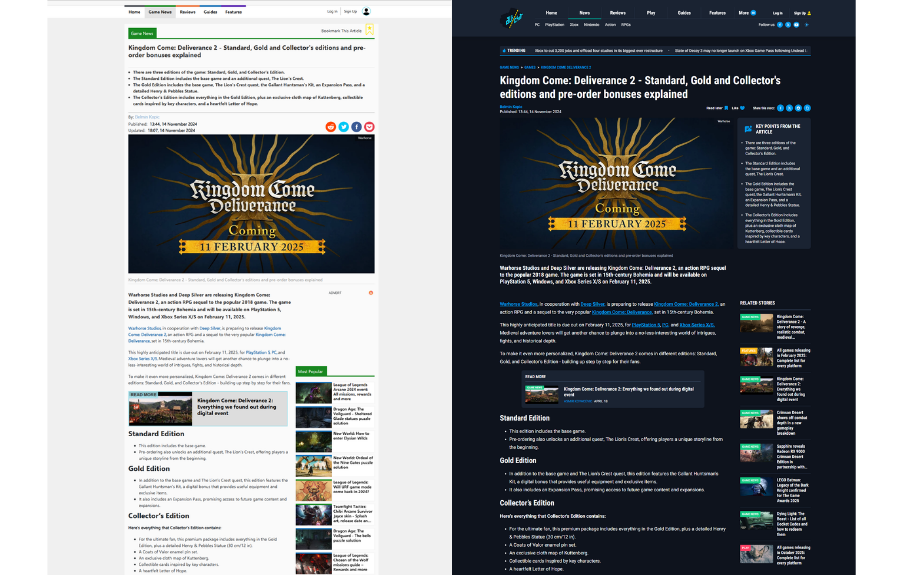Open Reviews menu in the dark site
The width and height of the screenshot is (900, 575).
(618, 13)
